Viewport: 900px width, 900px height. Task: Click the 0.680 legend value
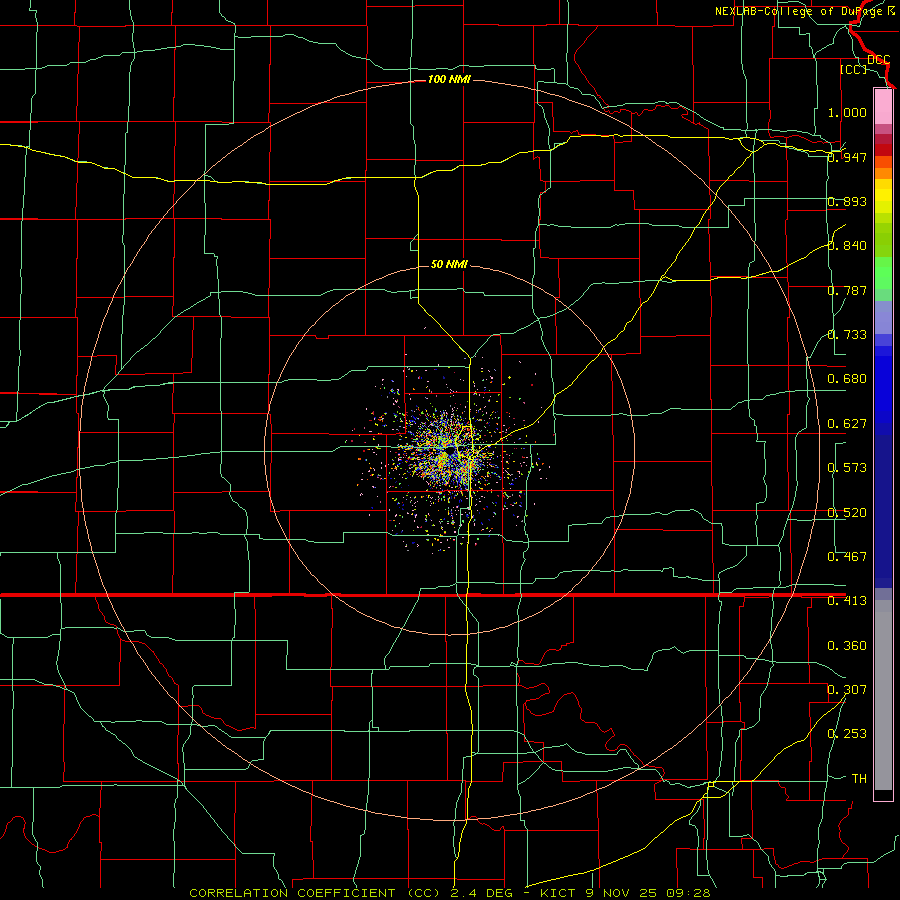(847, 379)
